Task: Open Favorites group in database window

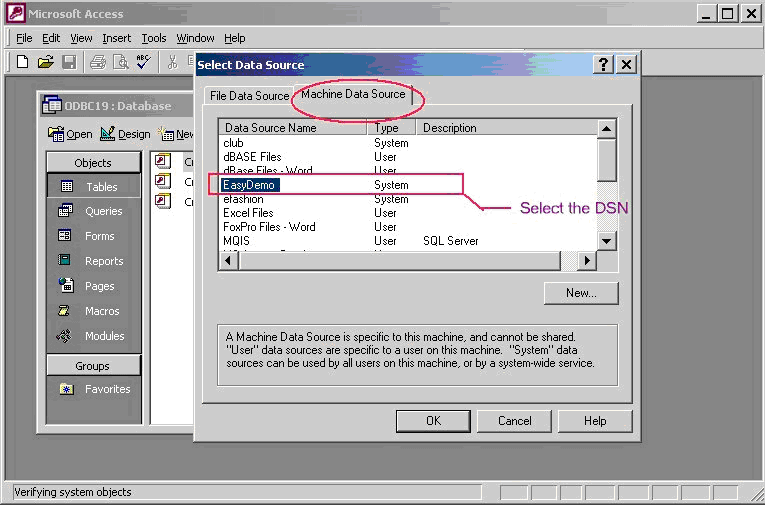Action: pos(93,389)
